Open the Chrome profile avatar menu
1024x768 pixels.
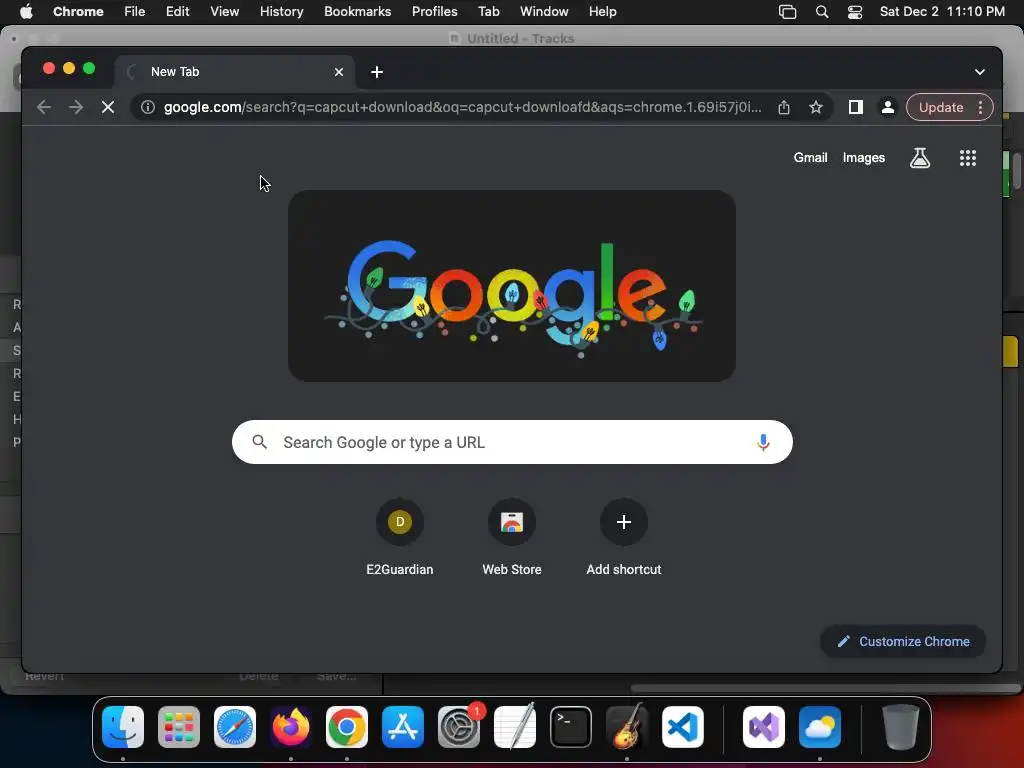point(888,107)
